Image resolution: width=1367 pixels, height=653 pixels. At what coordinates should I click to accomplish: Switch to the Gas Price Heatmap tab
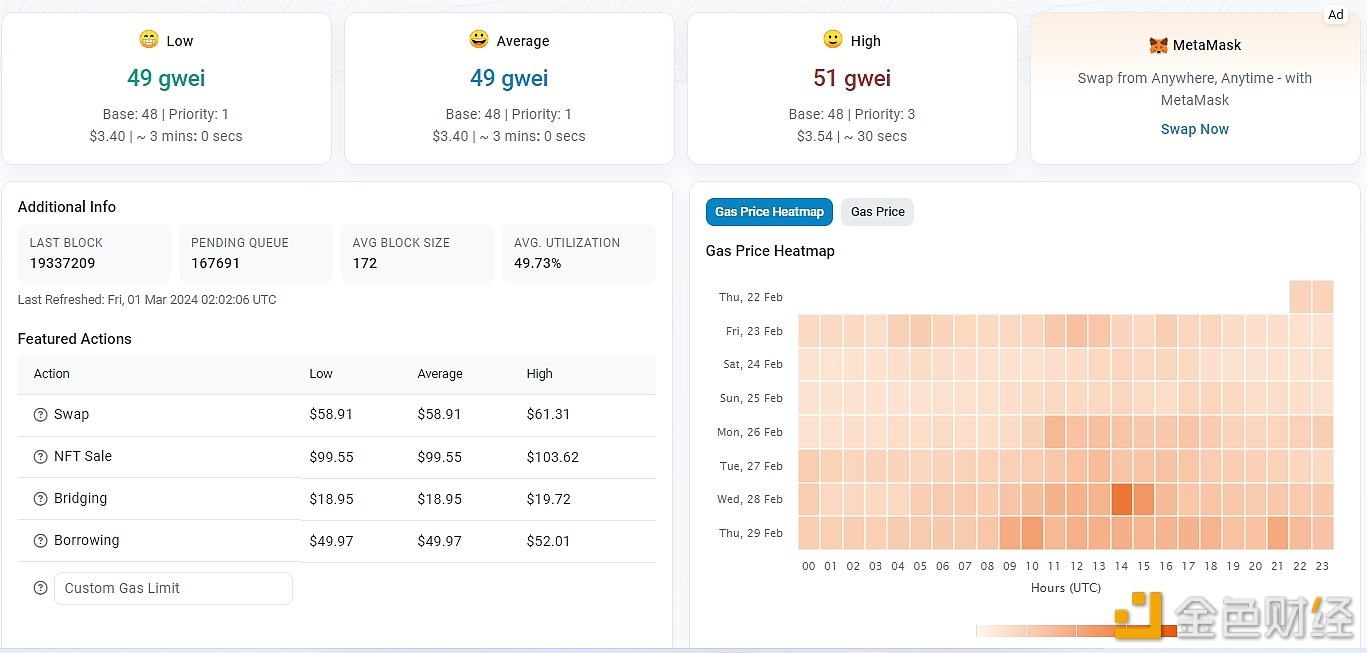(769, 212)
